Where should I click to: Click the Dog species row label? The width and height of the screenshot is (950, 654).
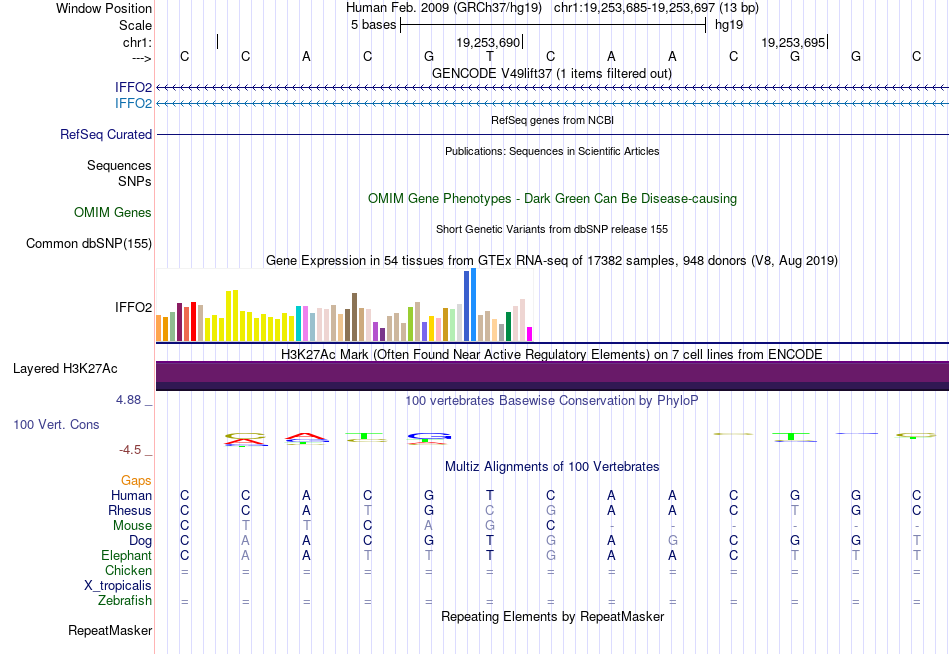point(140,541)
